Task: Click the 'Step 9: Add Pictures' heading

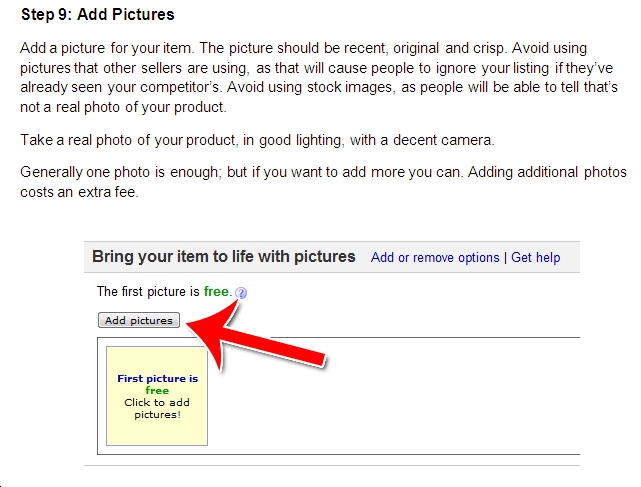Action: point(98,14)
